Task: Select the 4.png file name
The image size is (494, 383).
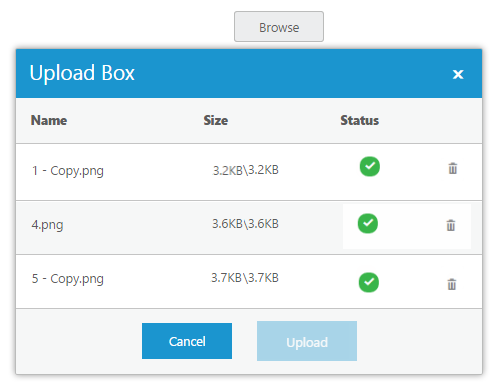Action: 47,225
